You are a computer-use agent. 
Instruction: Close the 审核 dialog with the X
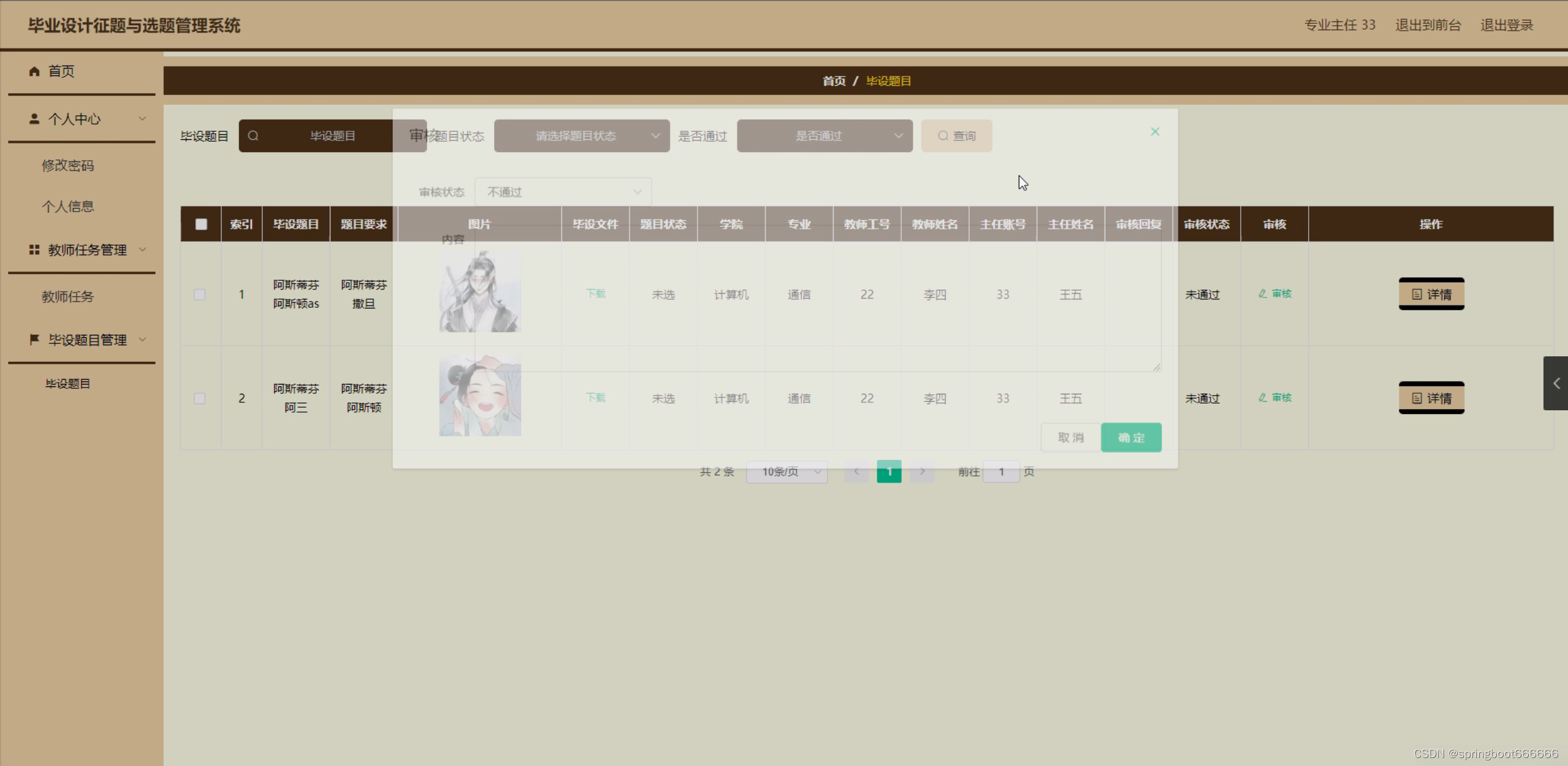[x=1155, y=132]
